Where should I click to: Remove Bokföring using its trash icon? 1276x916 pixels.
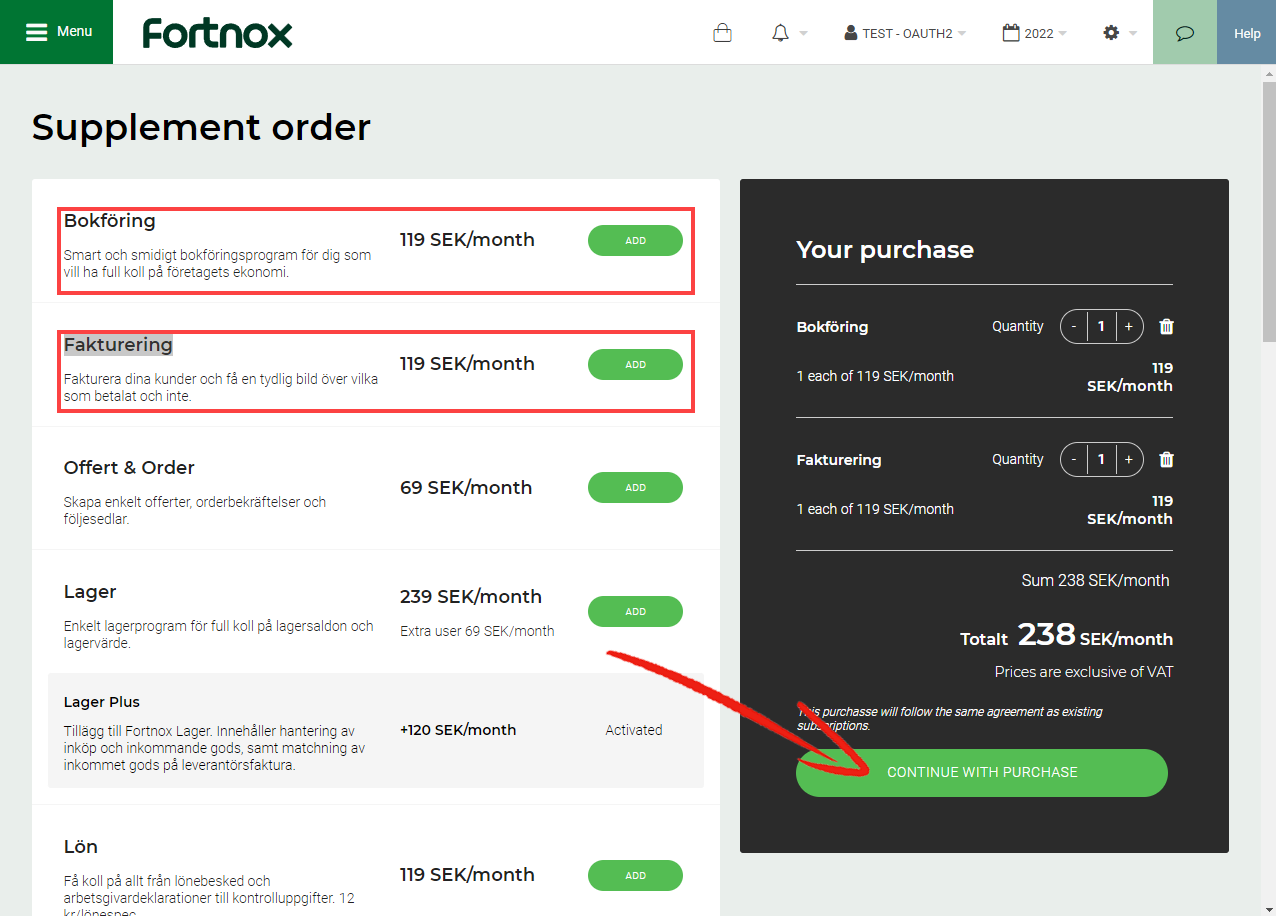[x=1166, y=326]
